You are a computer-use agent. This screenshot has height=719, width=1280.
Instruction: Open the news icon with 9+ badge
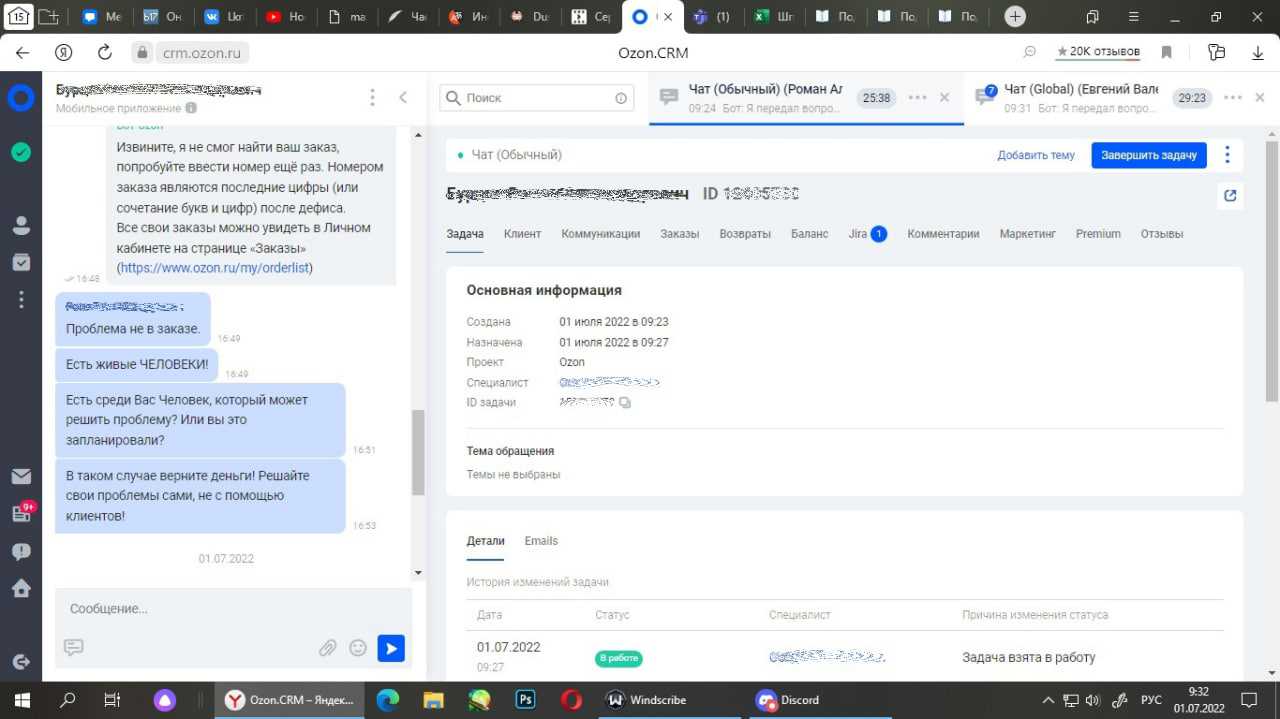[21, 513]
